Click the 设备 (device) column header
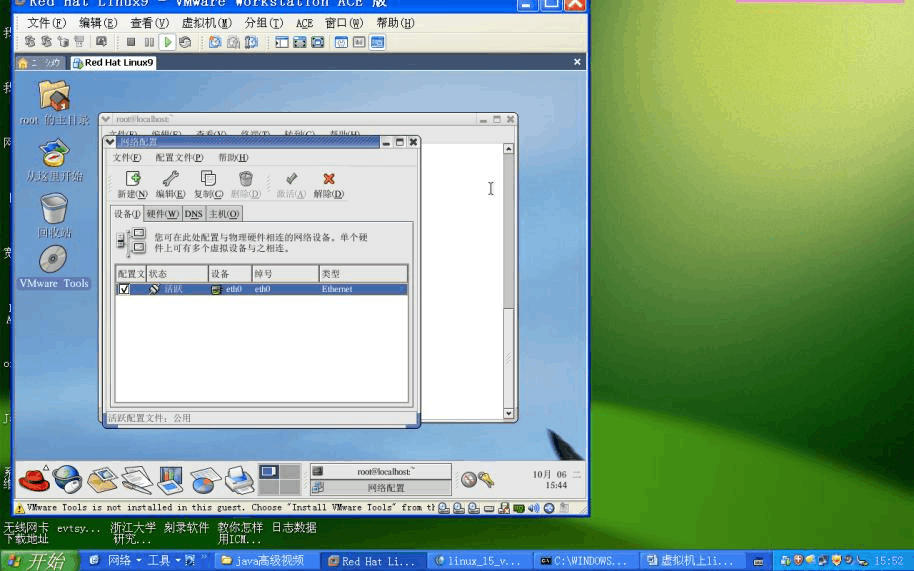The width and height of the screenshot is (914, 571). pos(230,274)
